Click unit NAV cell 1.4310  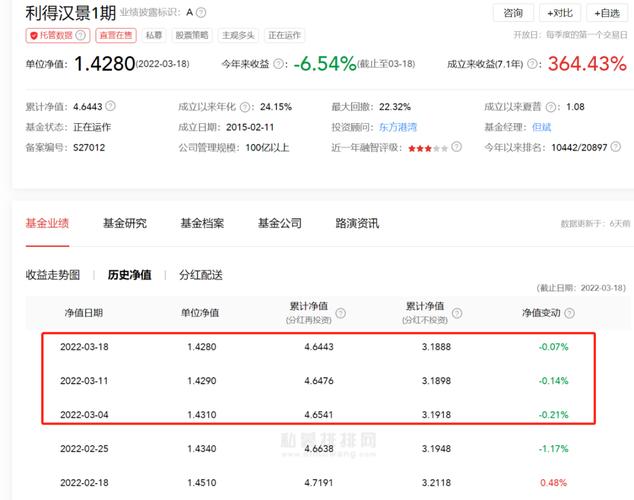pos(202,415)
